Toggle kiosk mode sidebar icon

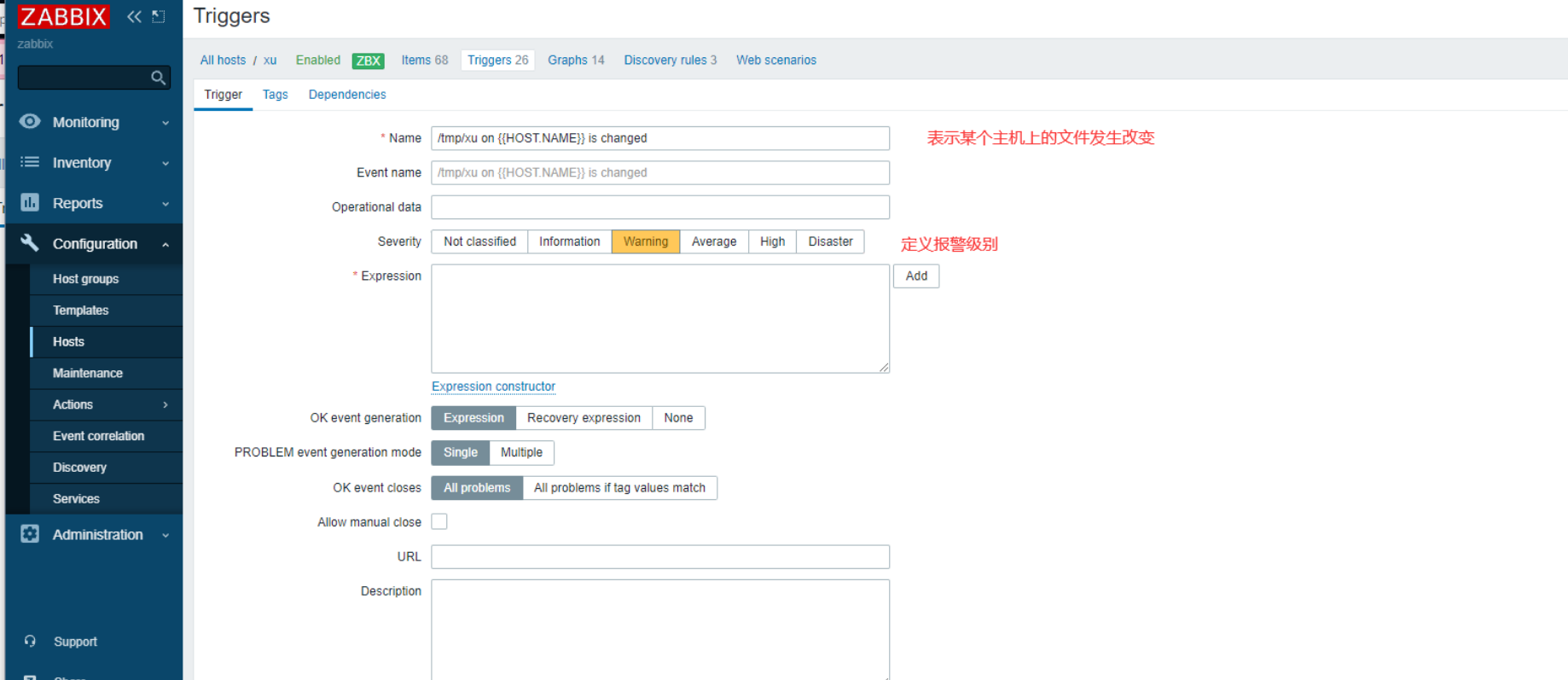[x=159, y=16]
